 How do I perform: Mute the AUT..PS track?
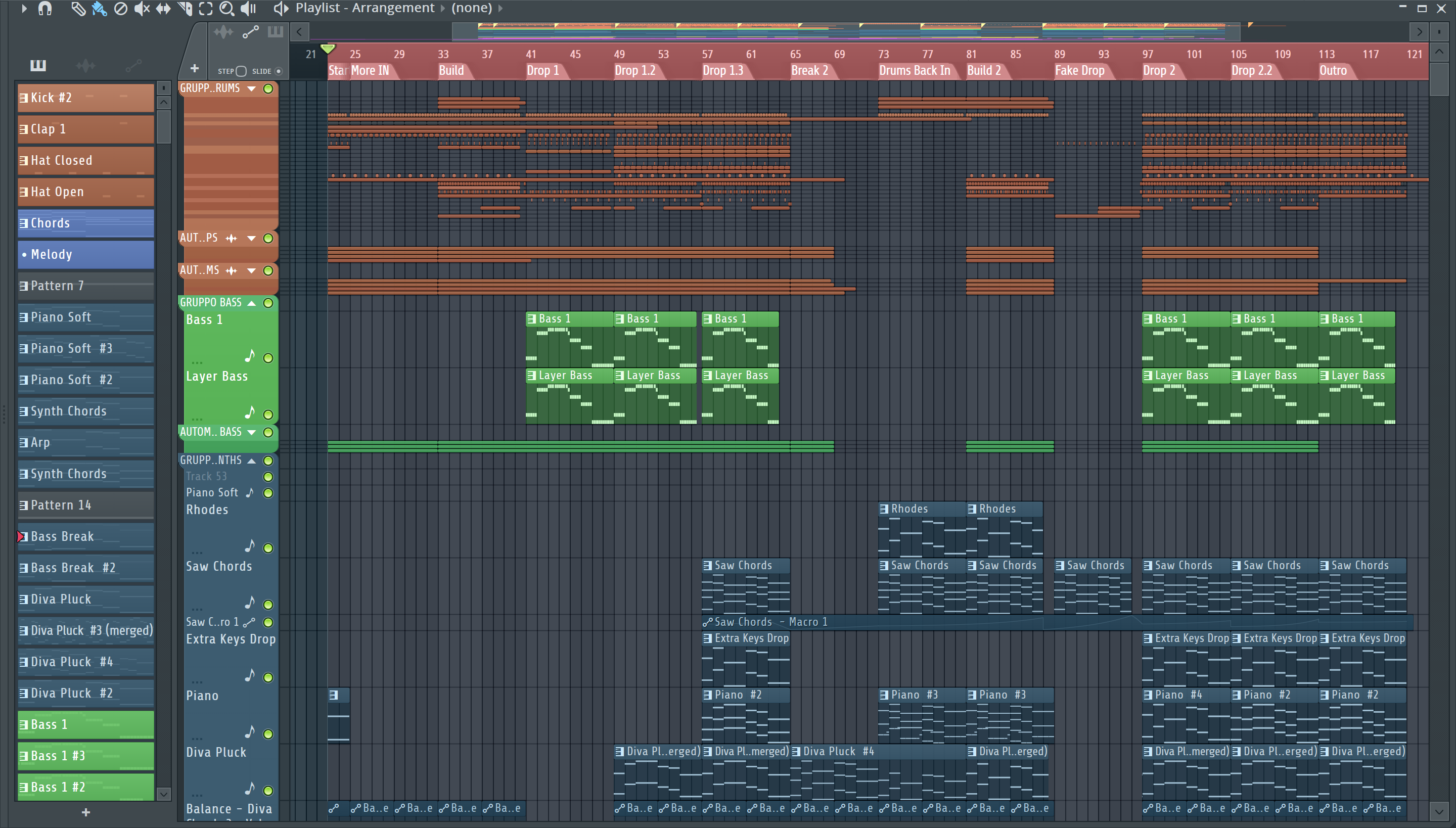click(268, 238)
